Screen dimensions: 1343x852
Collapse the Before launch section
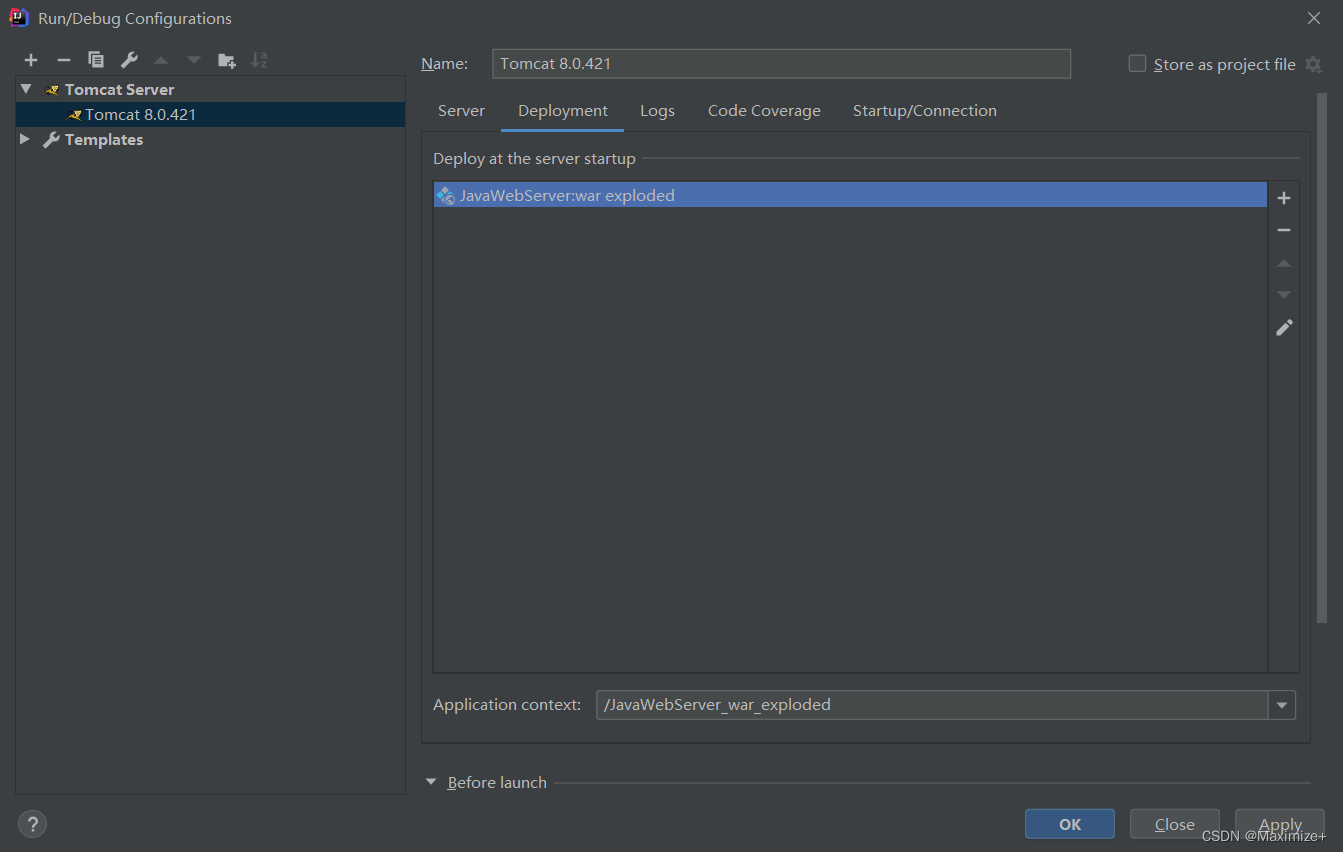pos(431,782)
